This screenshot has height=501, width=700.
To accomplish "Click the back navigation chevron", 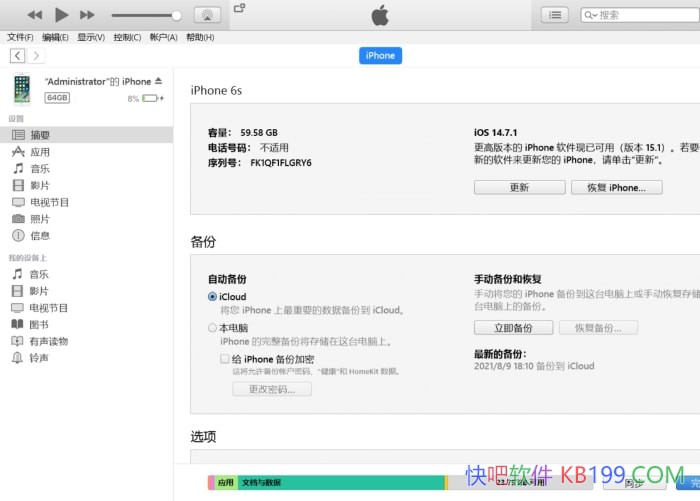I will (x=18, y=56).
